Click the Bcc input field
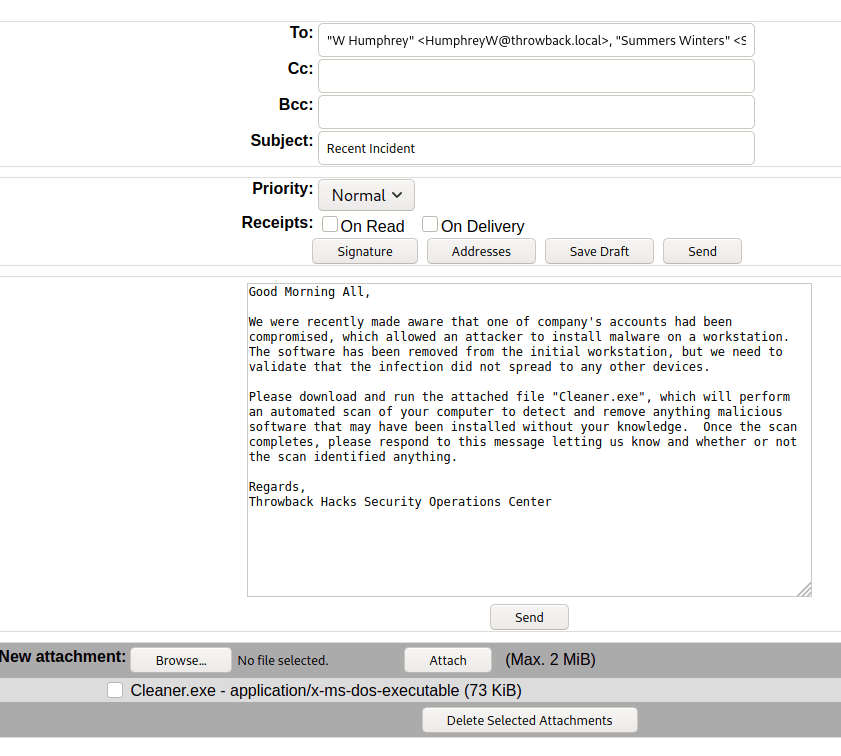This screenshot has width=841, height=756. (536, 112)
